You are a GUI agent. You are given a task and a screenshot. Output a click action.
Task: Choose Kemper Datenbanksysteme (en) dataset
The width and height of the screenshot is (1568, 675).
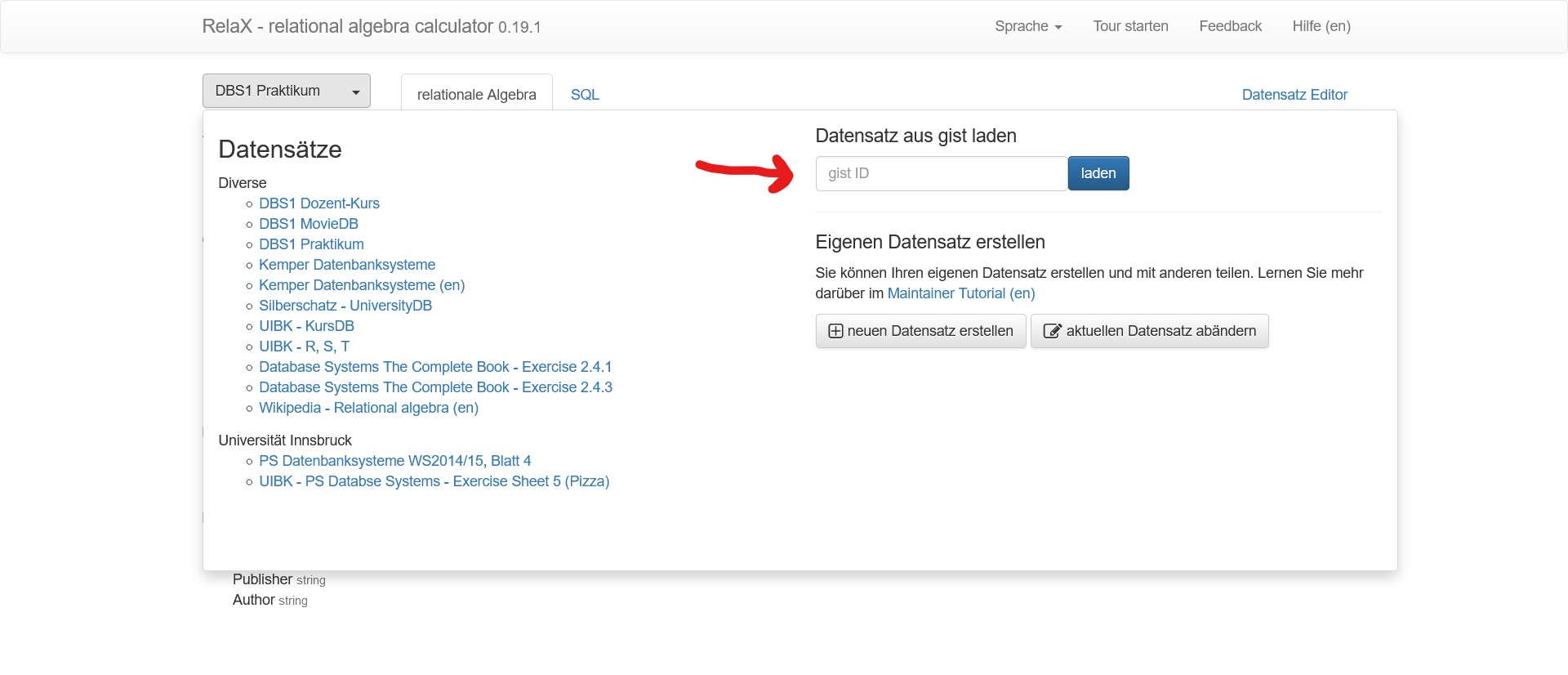point(362,285)
